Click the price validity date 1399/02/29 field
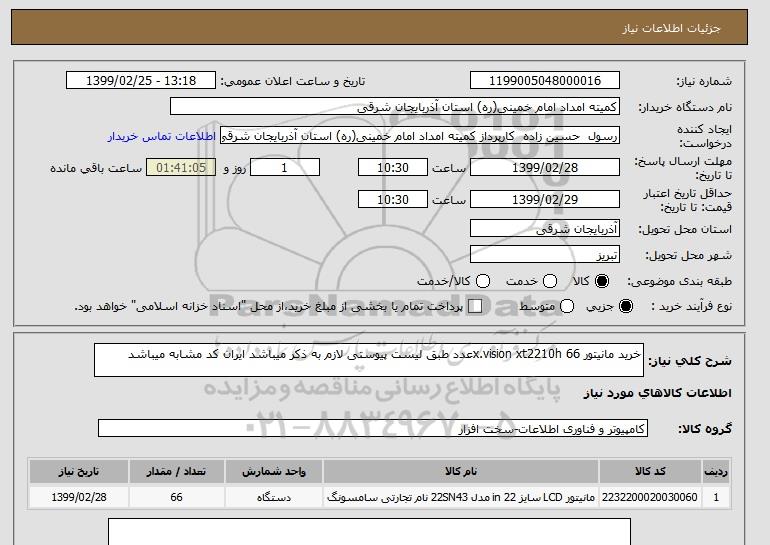 (545, 199)
